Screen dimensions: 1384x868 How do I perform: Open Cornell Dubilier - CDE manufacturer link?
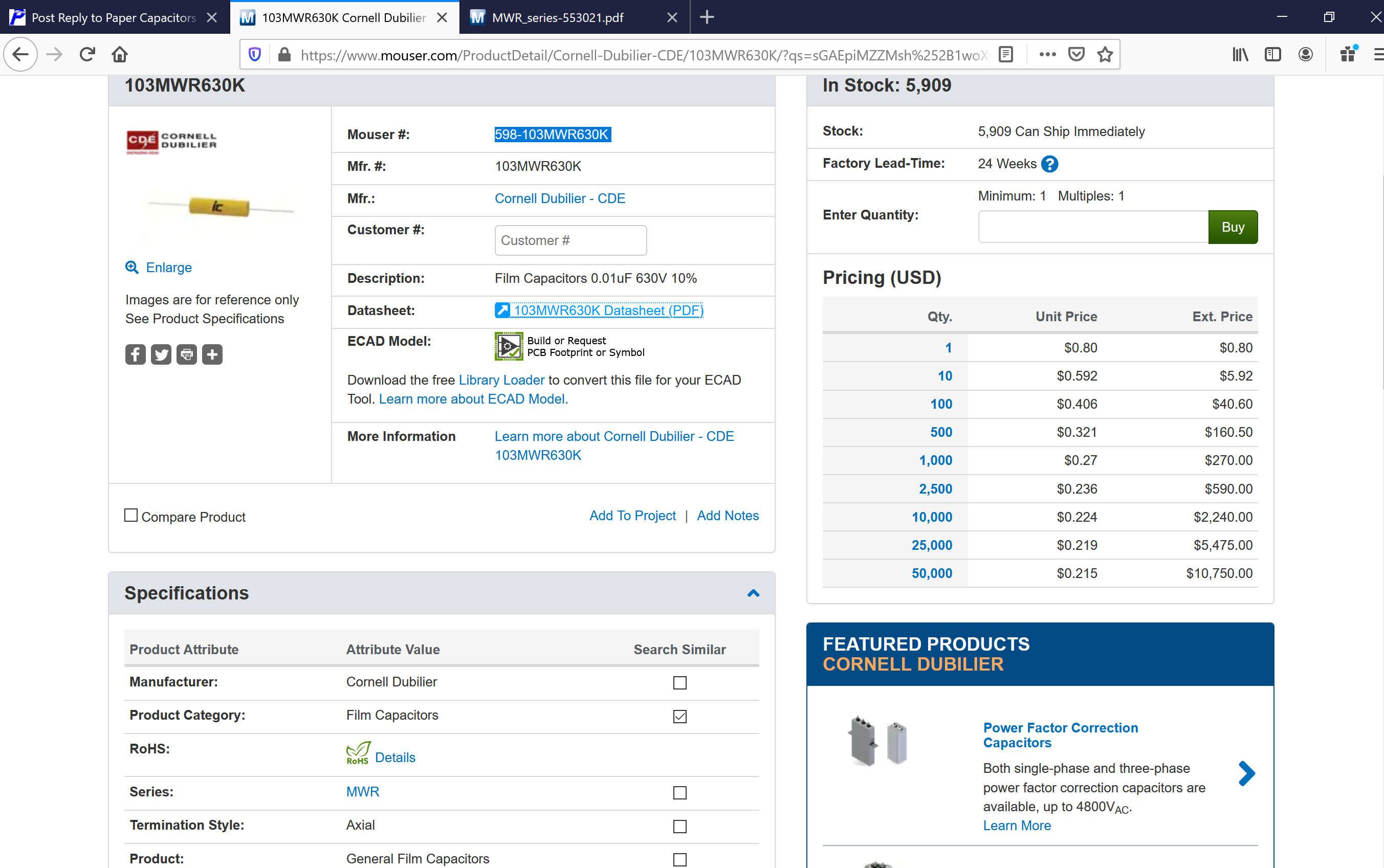pos(560,198)
